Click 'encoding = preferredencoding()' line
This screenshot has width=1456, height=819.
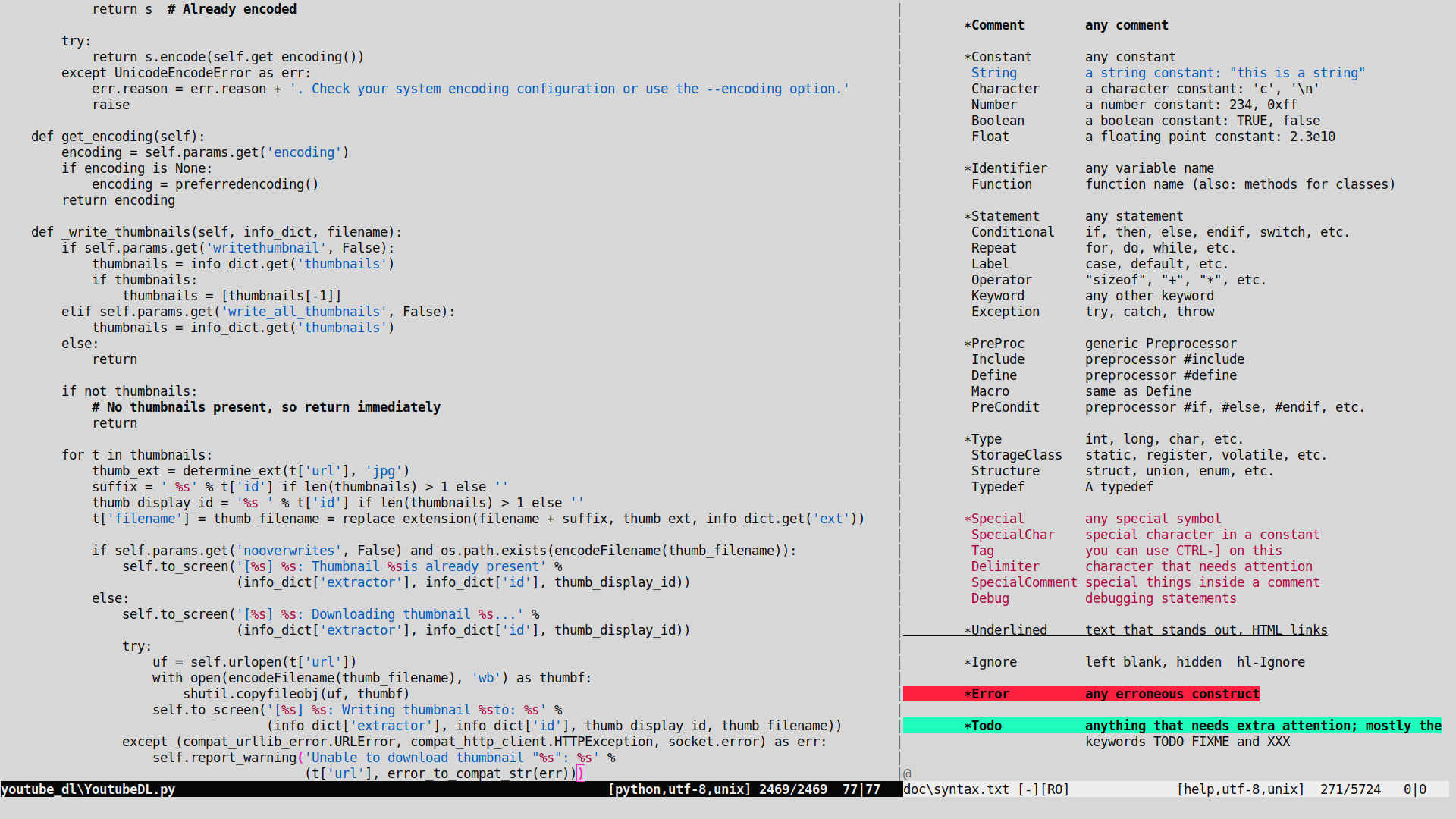tap(206, 184)
